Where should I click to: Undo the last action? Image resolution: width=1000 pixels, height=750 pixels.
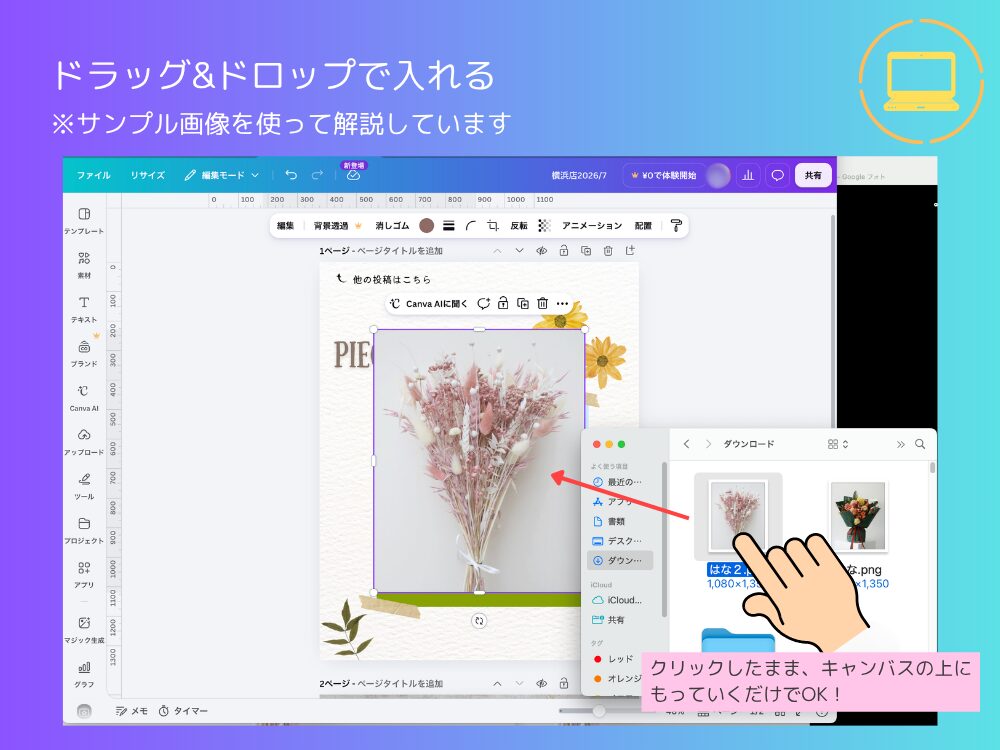pos(291,175)
